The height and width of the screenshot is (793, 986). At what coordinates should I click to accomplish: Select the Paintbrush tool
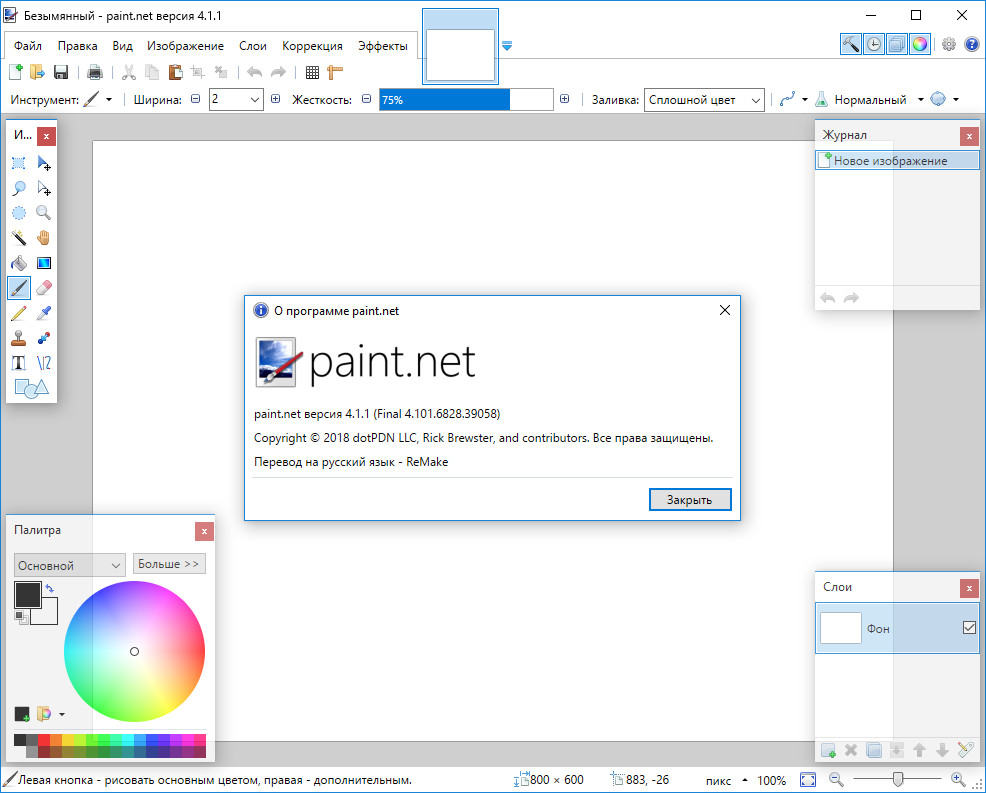[x=19, y=288]
